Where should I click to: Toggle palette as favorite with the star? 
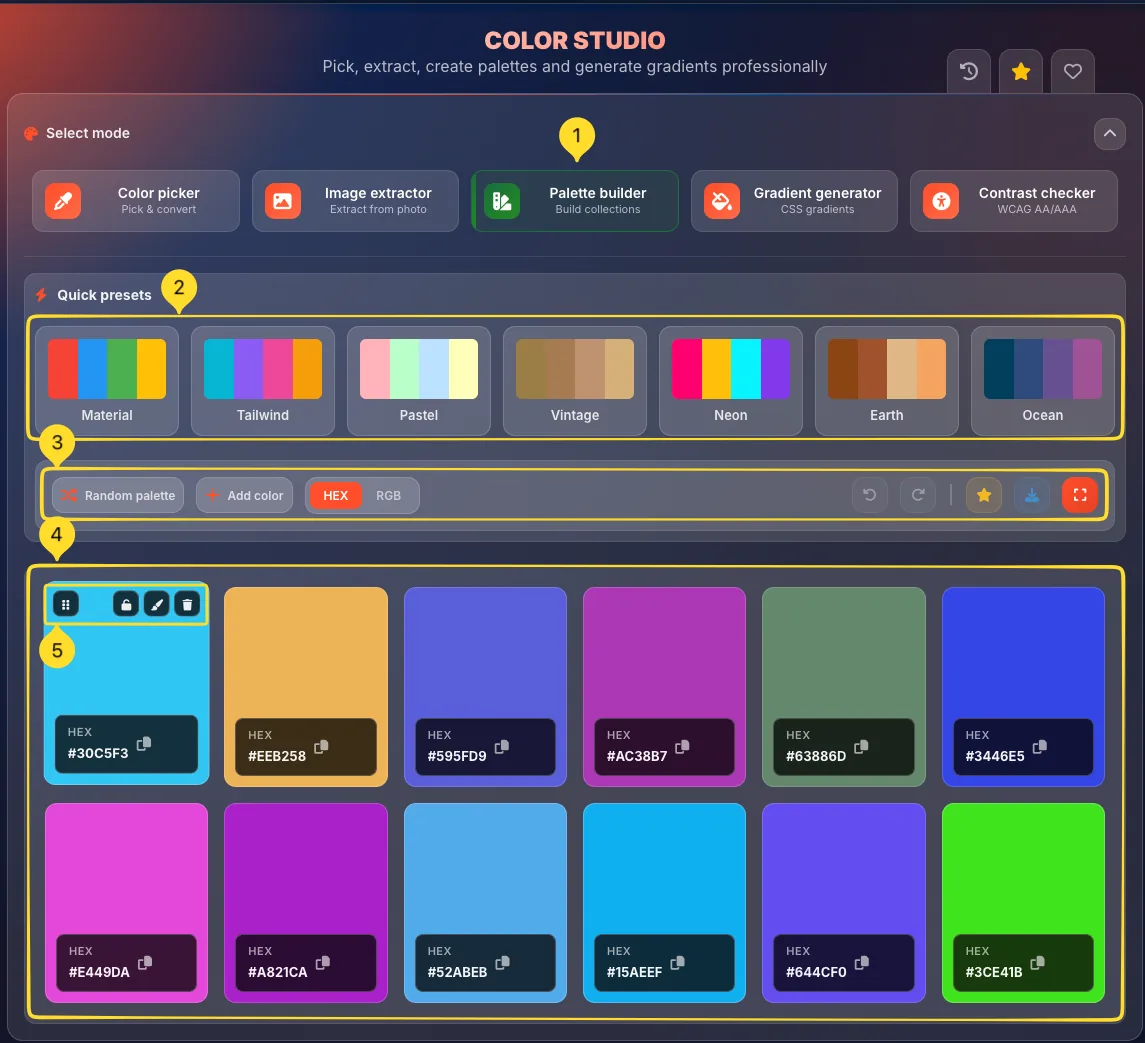(x=983, y=494)
